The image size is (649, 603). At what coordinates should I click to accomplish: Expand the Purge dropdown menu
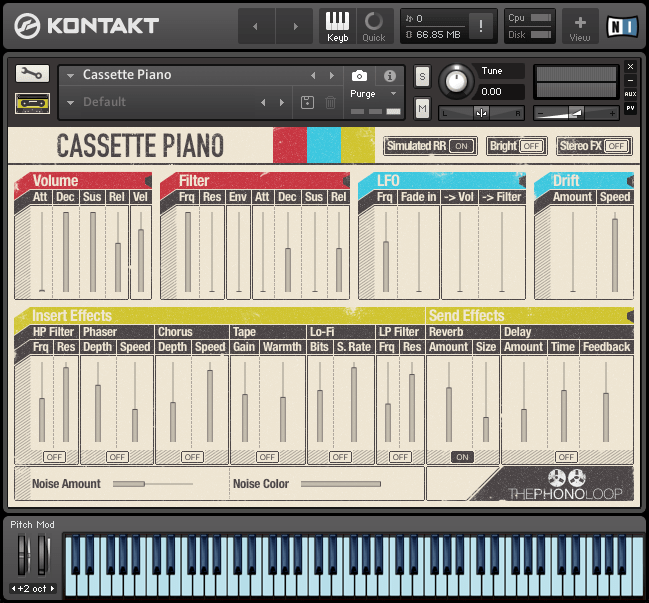[x=394, y=94]
